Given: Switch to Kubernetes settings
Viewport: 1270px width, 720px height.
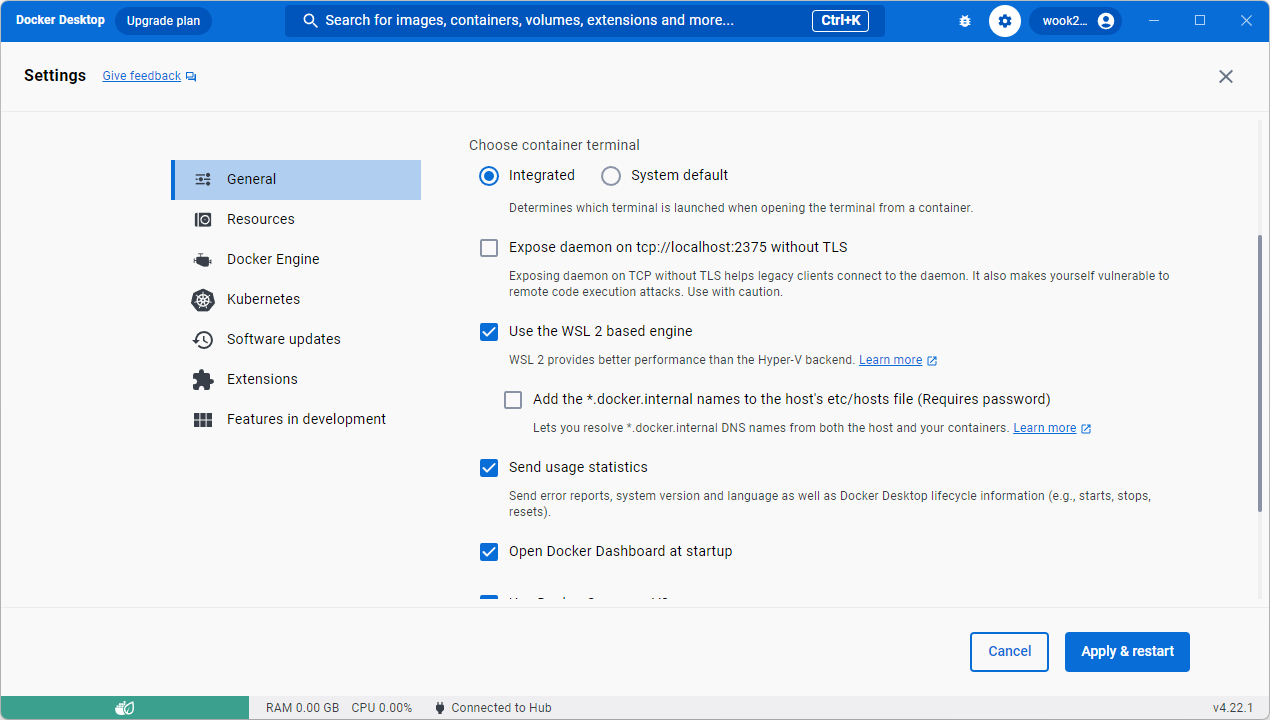Looking at the screenshot, I should 296,300.
